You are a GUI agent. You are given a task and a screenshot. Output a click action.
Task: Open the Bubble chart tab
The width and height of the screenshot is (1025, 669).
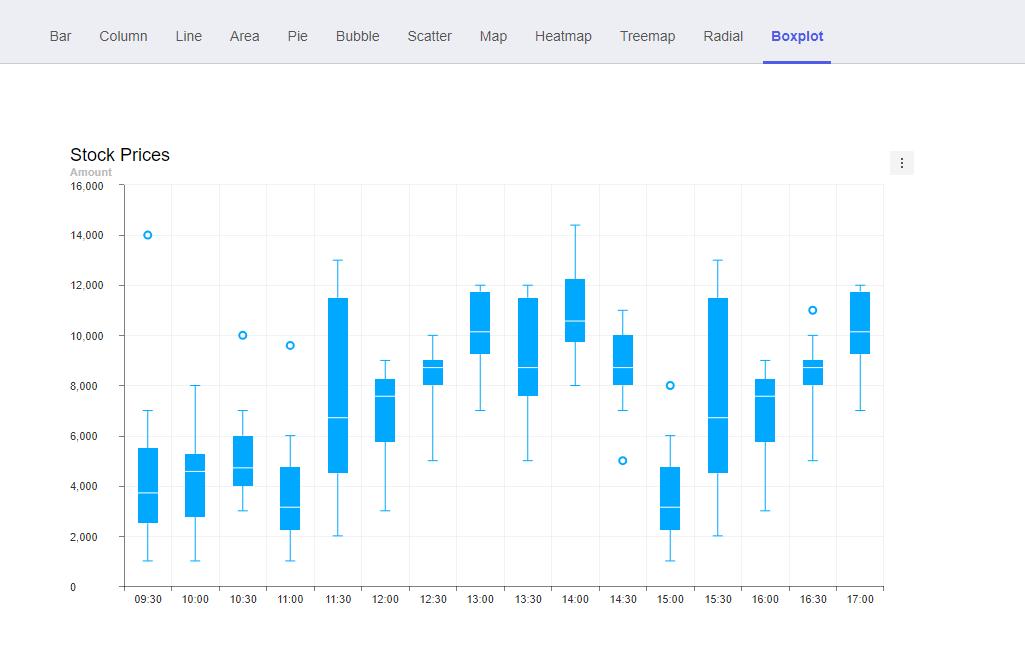click(357, 36)
